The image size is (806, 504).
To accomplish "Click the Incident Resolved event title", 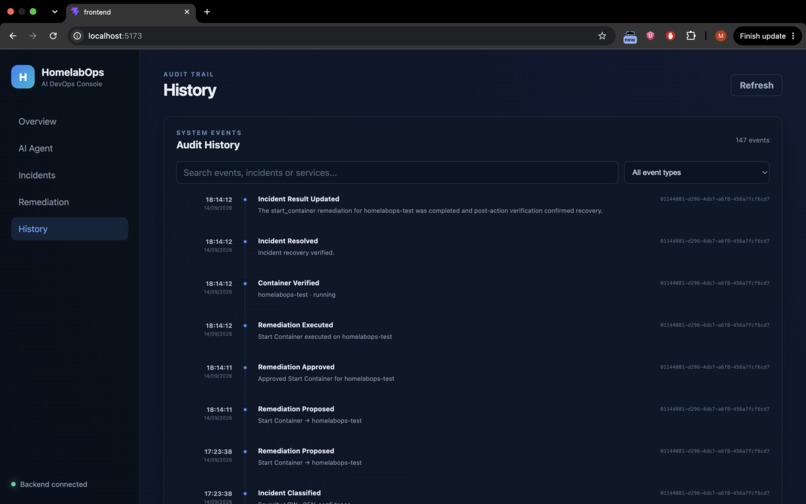I will 288,241.
